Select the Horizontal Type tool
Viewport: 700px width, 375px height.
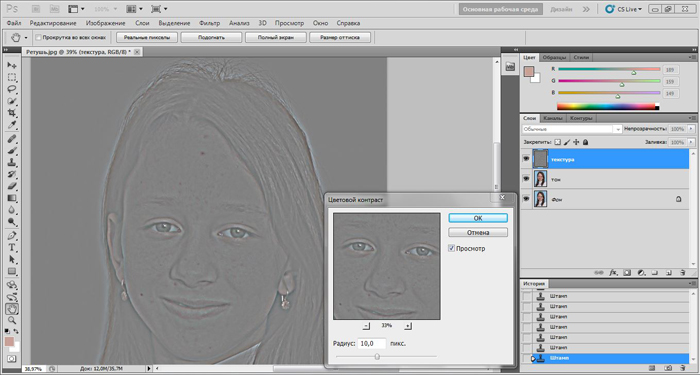tap(12, 247)
